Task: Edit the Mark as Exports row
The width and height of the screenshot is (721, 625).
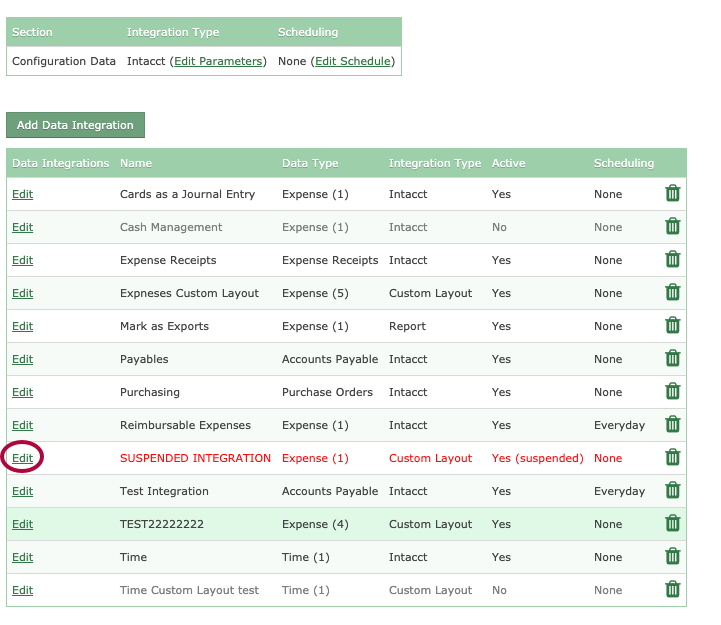Action: click(23, 326)
